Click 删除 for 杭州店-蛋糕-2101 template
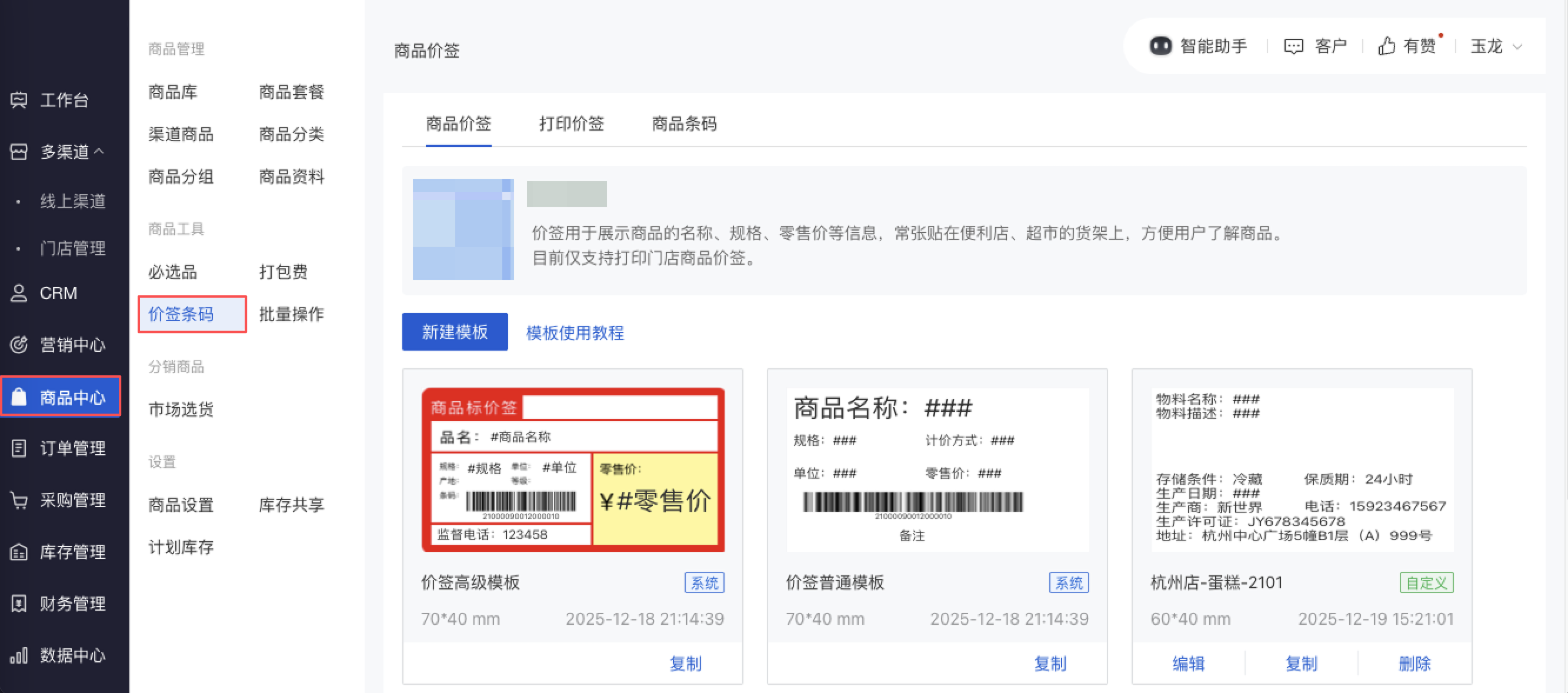The image size is (1568, 693). (x=1414, y=663)
